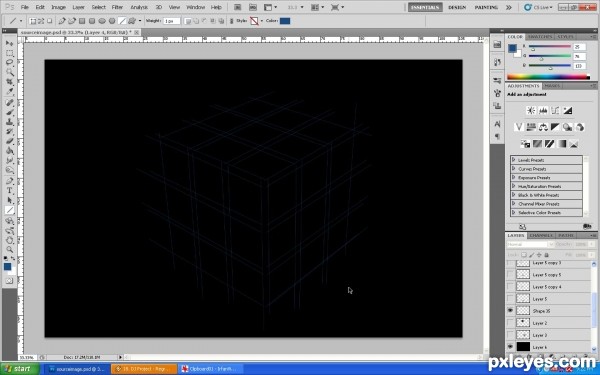Select the Line shape tool in toolbox
Screen dimensions: 600x375
click(x=9, y=210)
